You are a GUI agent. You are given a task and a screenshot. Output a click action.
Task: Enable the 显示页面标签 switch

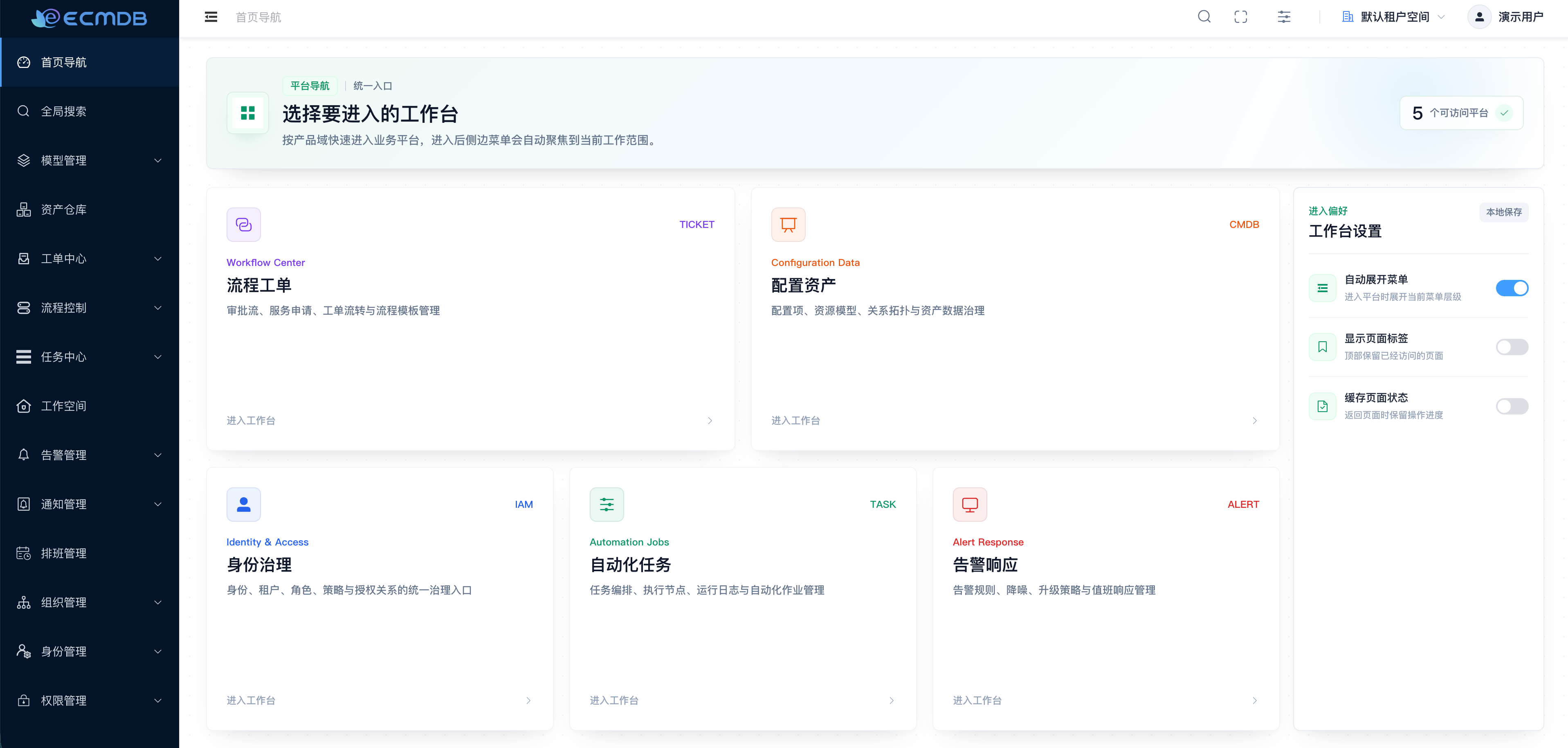[1512, 347]
